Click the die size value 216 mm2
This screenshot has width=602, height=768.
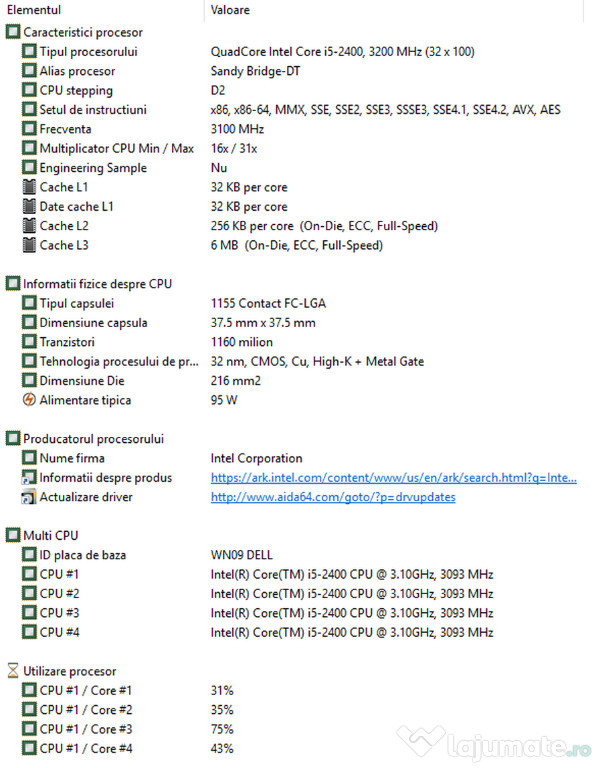[x=236, y=381]
